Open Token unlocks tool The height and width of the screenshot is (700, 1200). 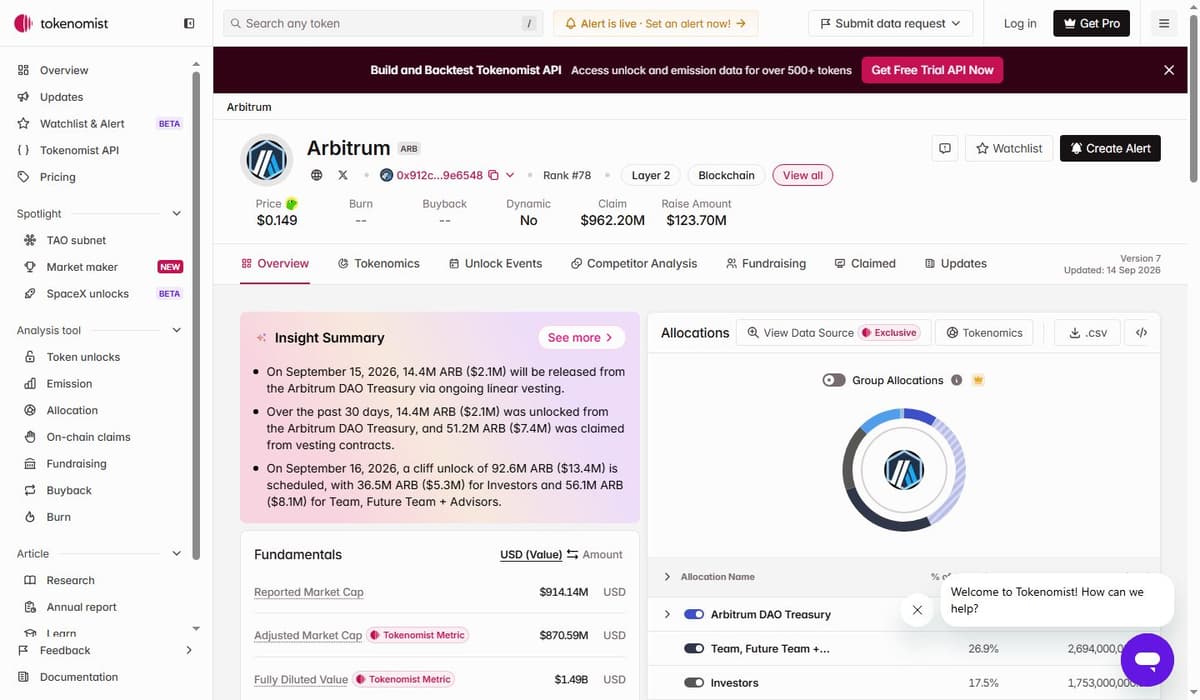[x=83, y=357]
